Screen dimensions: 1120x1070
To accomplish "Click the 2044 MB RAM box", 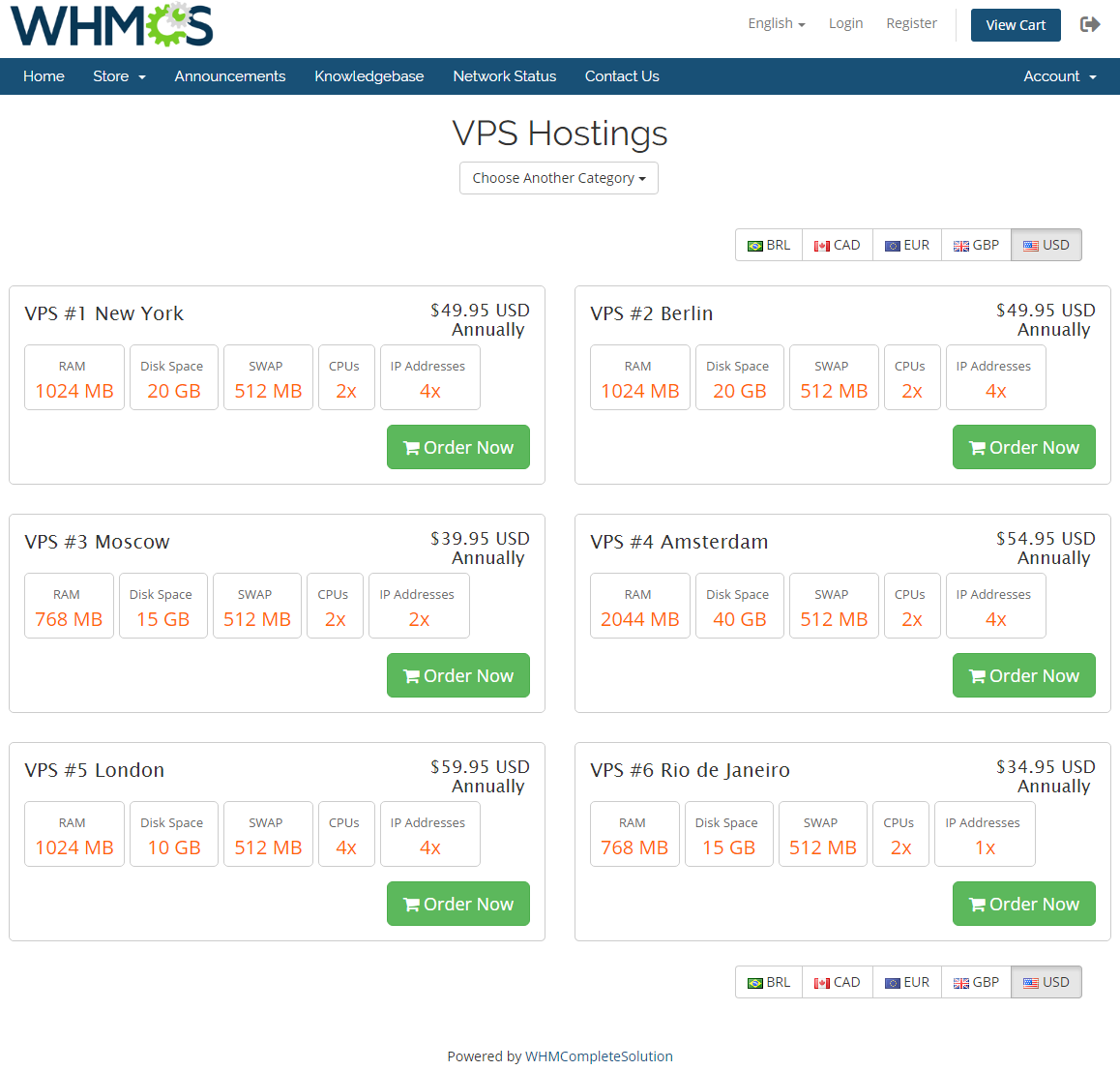I will point(640,606).
